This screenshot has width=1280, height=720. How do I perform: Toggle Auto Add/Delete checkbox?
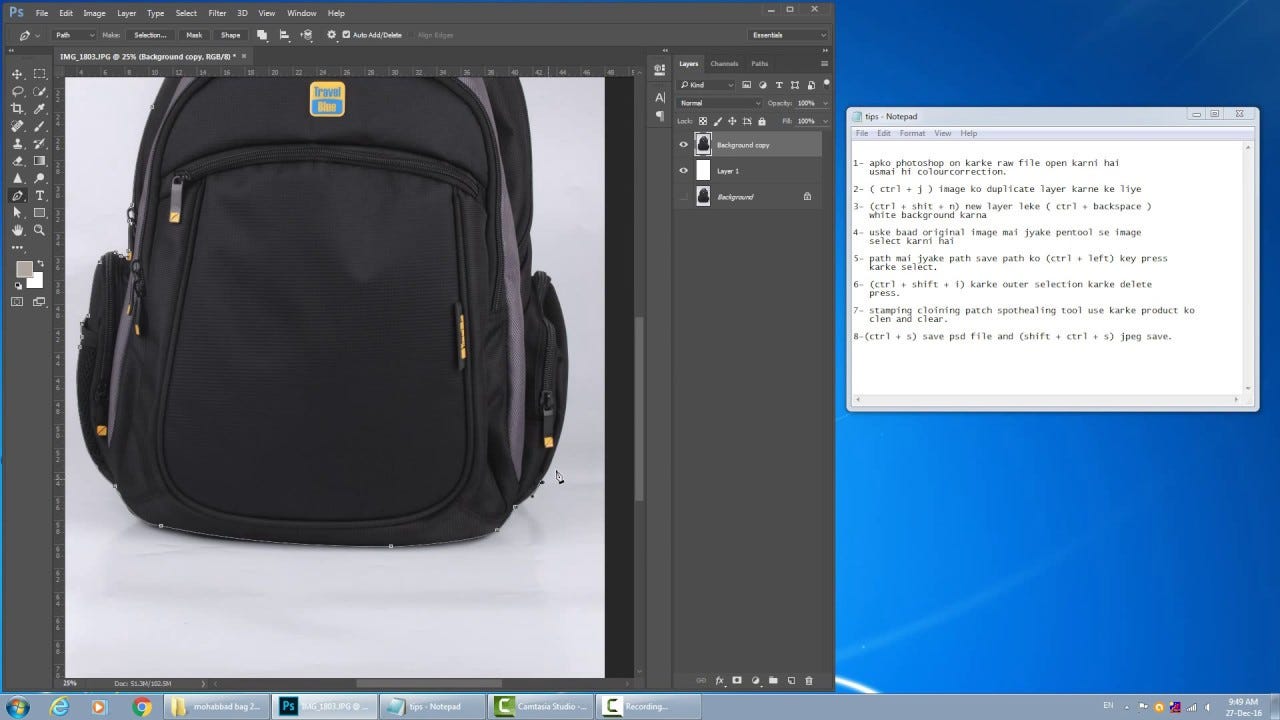[x=346, y=35]
